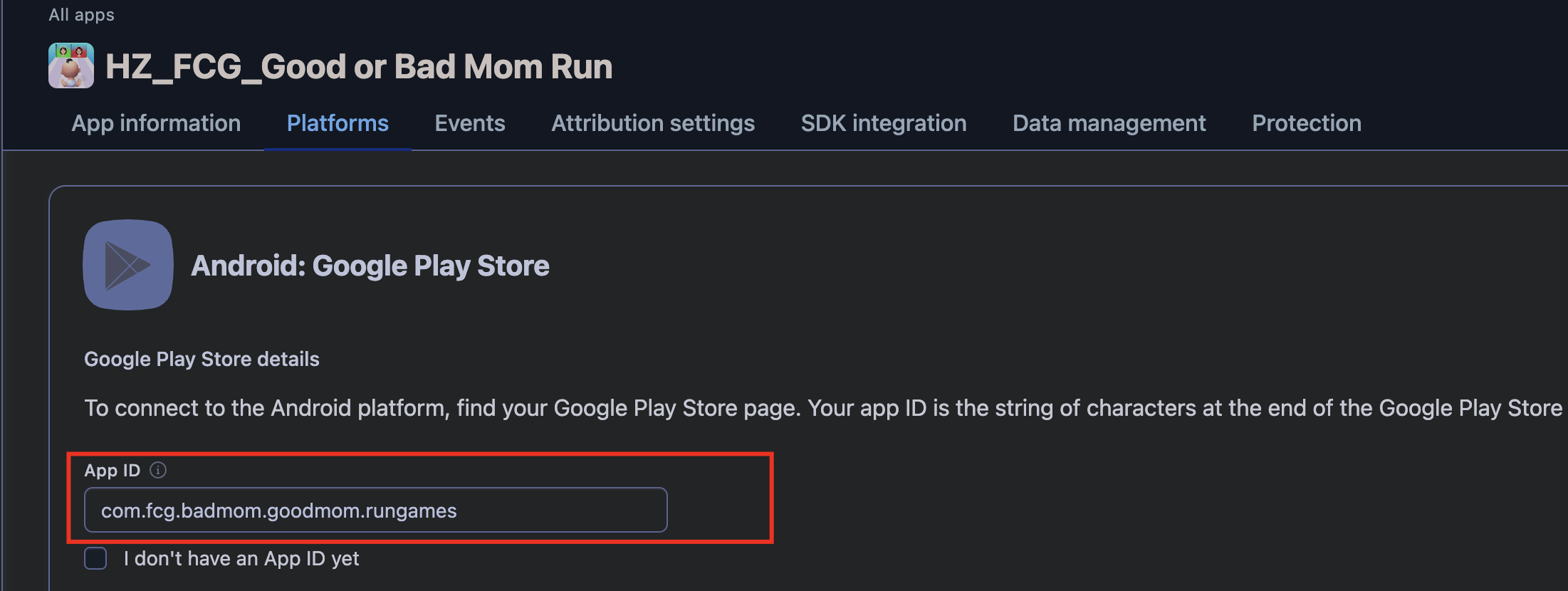
Task: Click into the App ID input field
Action: pos(375,510)
